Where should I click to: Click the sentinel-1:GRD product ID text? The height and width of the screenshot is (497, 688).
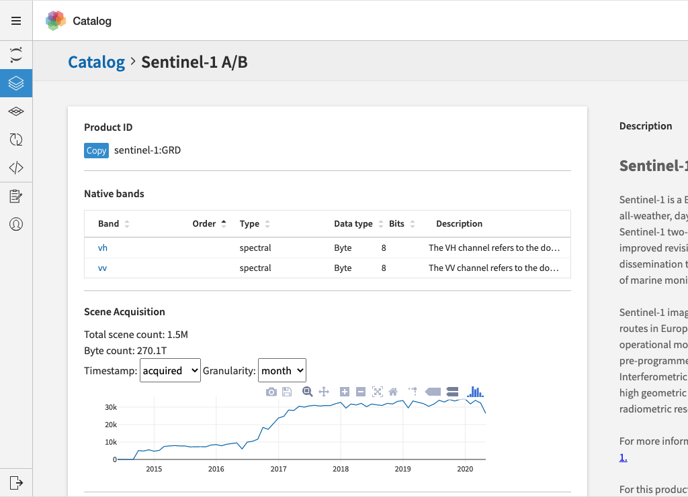pyautogui.click(x=147, y=150)
